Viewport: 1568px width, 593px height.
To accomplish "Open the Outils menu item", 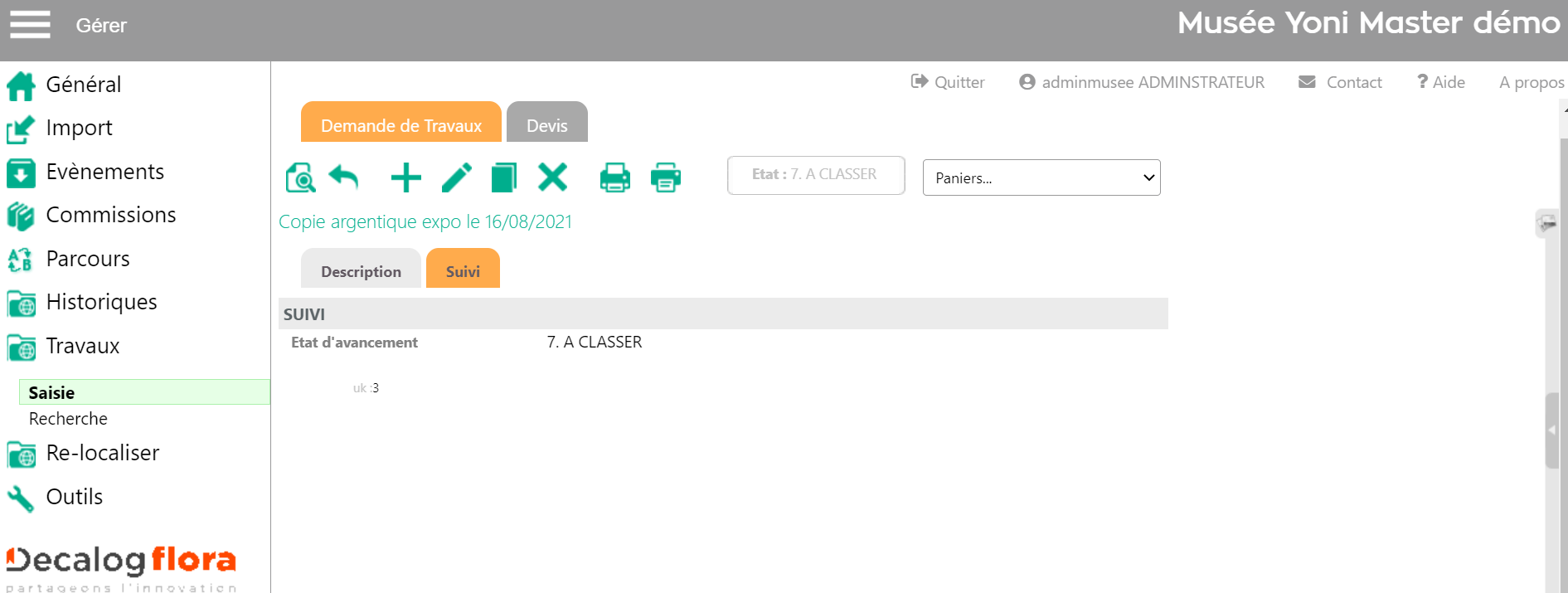I will pos(74,497).
